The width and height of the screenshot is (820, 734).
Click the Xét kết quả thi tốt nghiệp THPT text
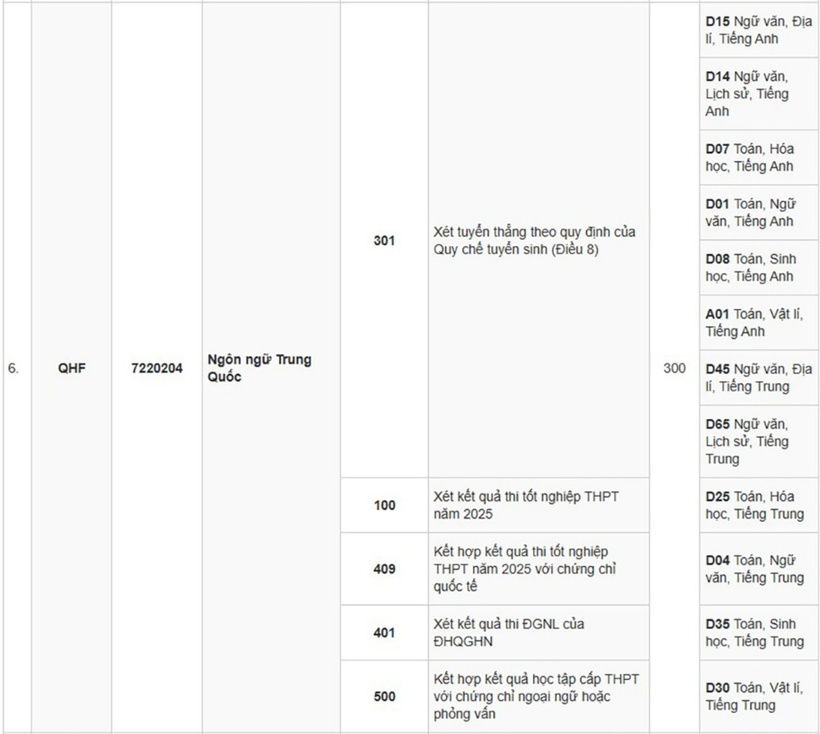[526, 505]
